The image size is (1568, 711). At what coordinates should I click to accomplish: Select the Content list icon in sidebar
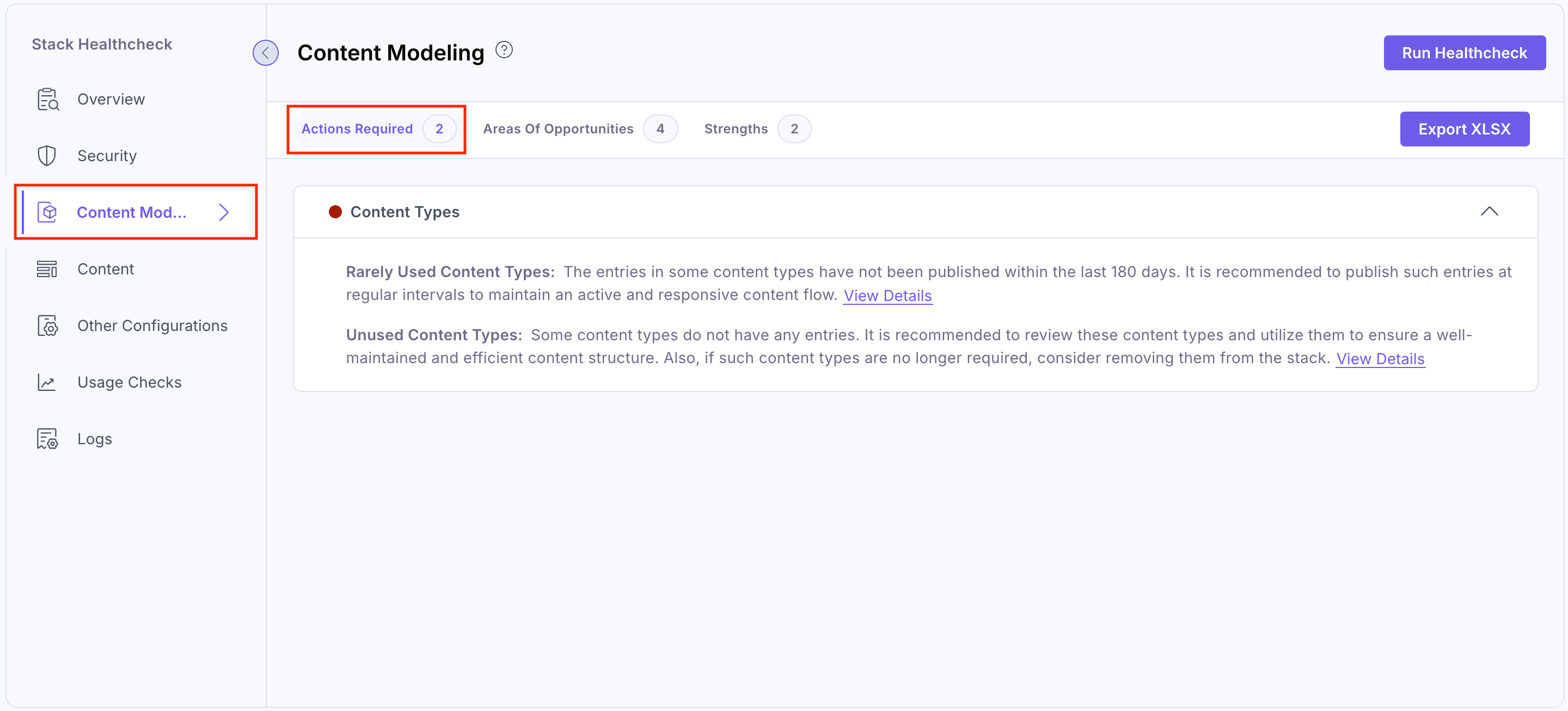tap(47, 268)
